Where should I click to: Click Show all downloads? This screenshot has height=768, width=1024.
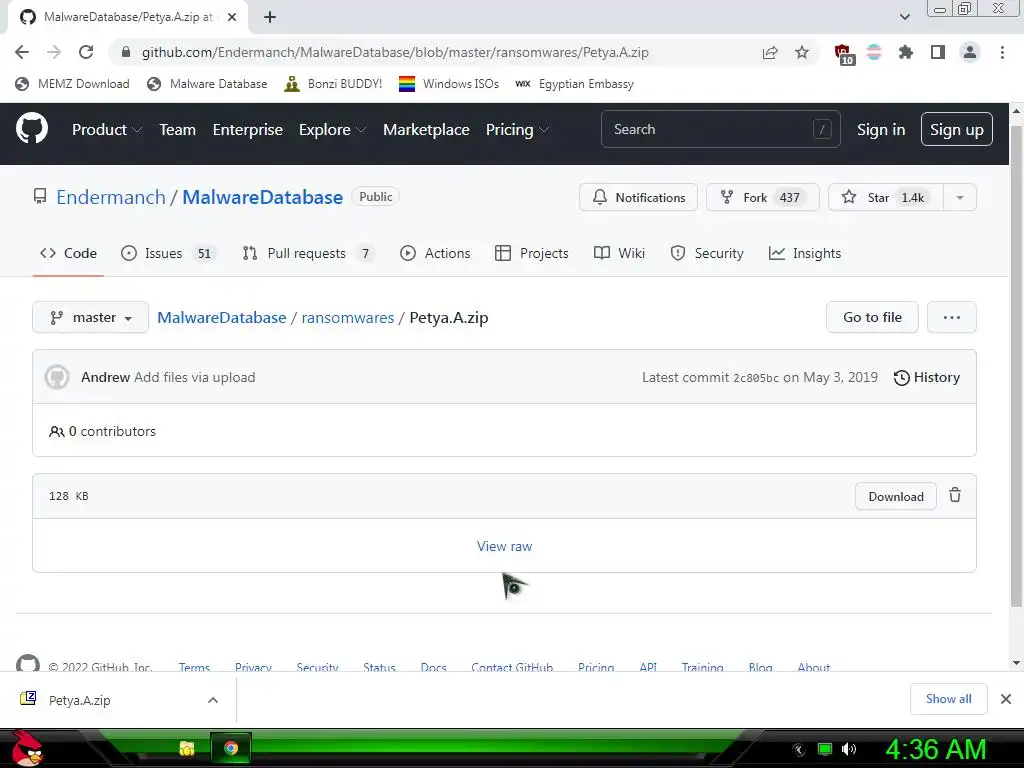click(x=948, y=699)
